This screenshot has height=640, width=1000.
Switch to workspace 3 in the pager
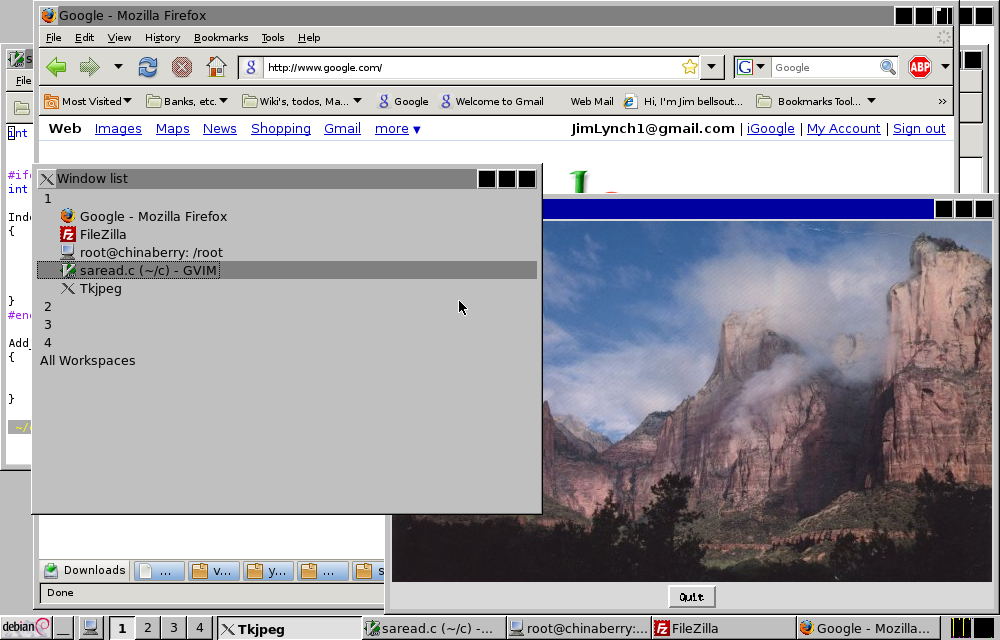tap(174, 628)
